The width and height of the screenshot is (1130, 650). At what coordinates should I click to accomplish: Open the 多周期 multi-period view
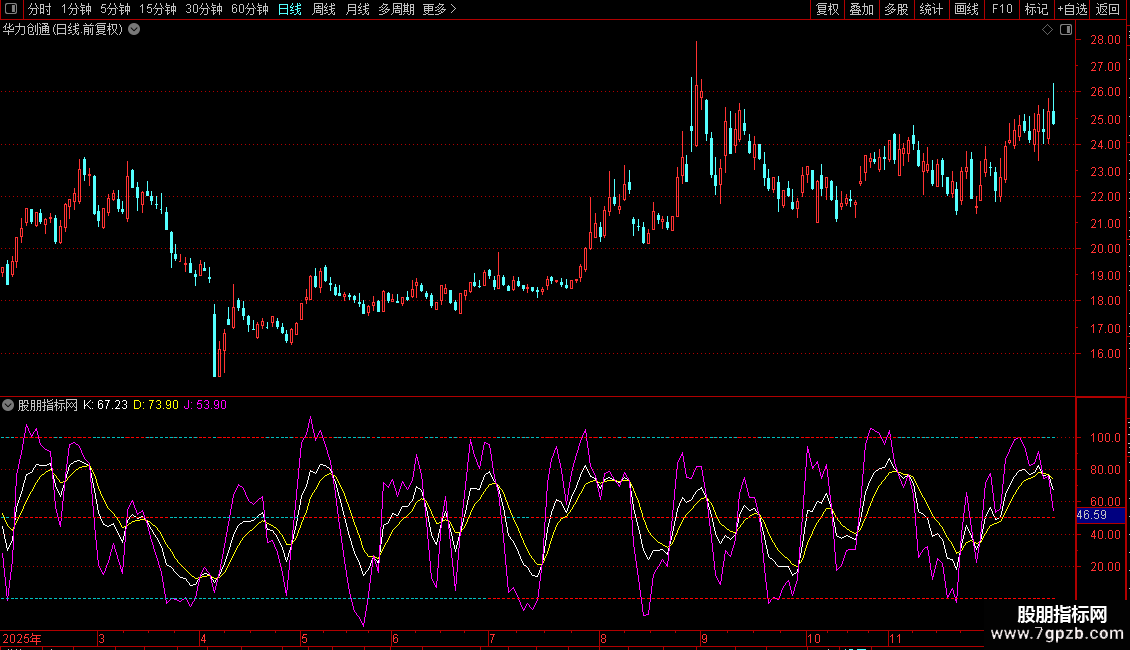tap(396, 9)
